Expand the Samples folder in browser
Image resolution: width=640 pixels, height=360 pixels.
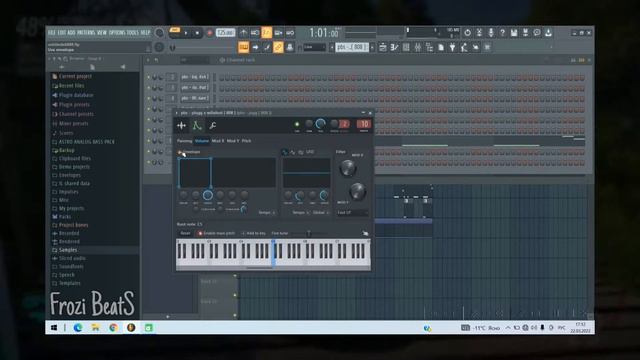tap(68, 250)
